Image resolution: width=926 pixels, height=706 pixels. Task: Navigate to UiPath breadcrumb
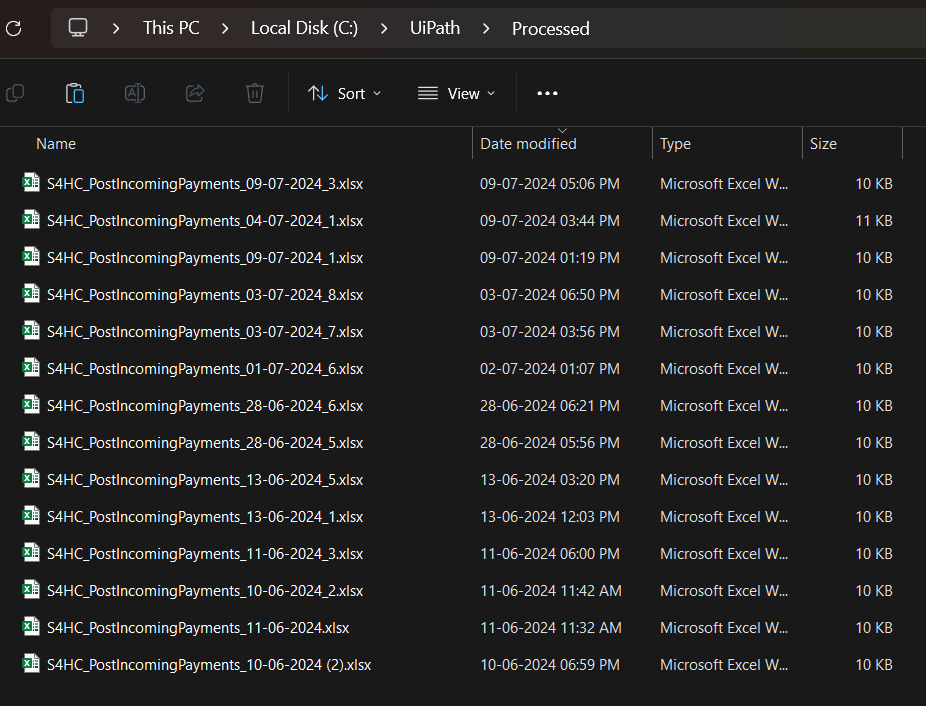coord(435,28)
